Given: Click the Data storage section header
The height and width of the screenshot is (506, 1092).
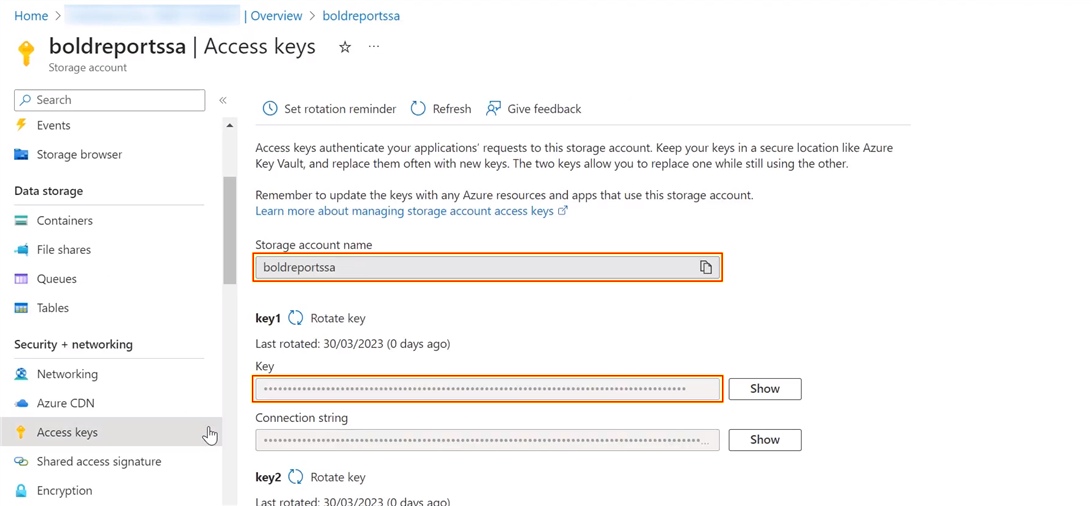Looking at the screenshot, I should (x=48, y=191).
